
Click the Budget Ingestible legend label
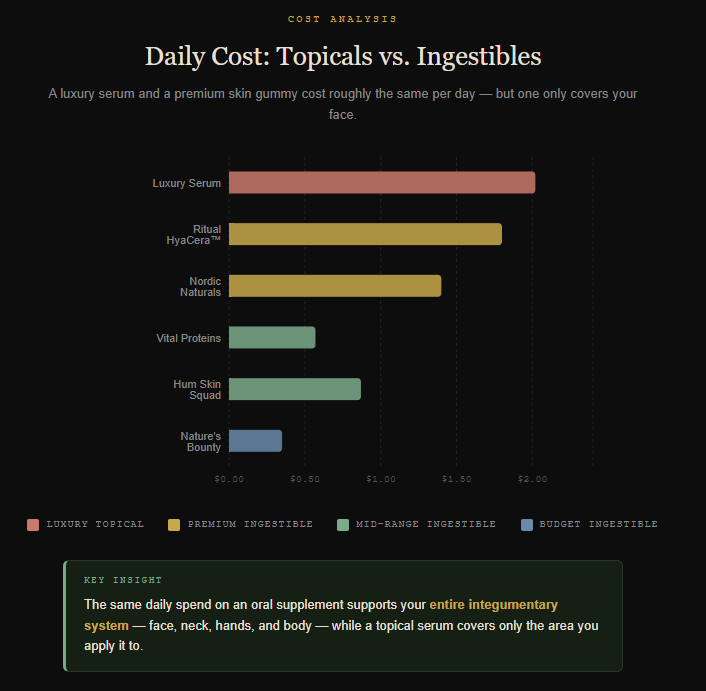(598, 524)
